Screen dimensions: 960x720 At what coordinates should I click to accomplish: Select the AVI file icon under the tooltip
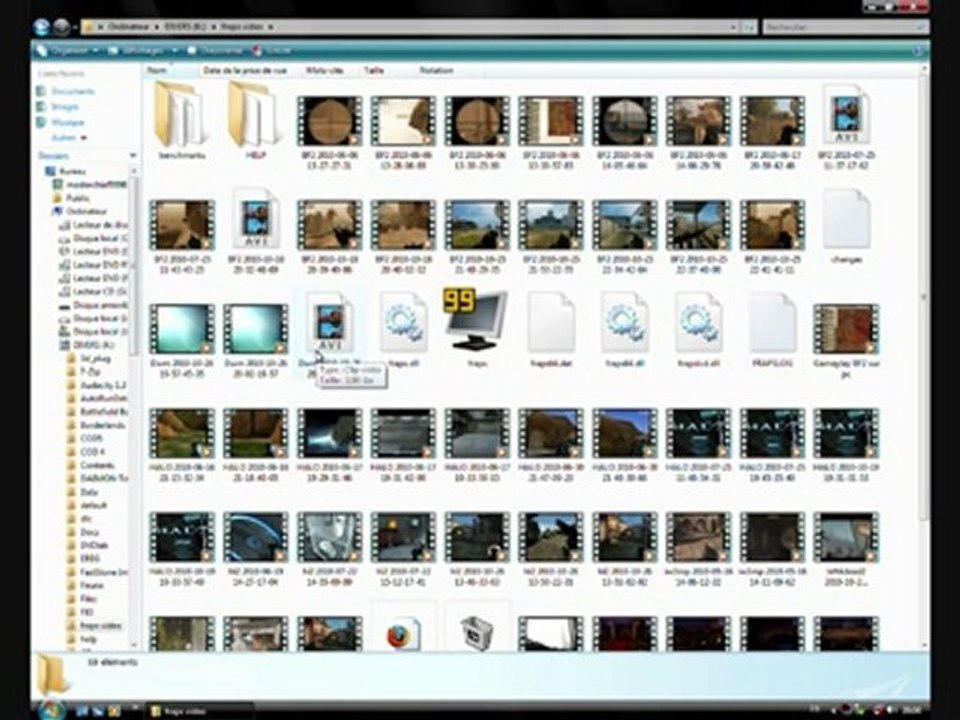pos(329,323)
